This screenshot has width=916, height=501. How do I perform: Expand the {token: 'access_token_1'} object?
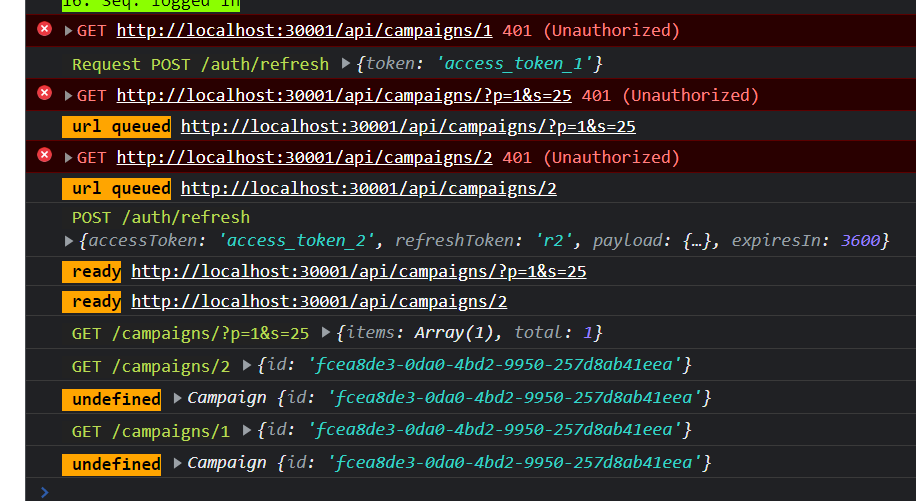(x=346, y=63)
